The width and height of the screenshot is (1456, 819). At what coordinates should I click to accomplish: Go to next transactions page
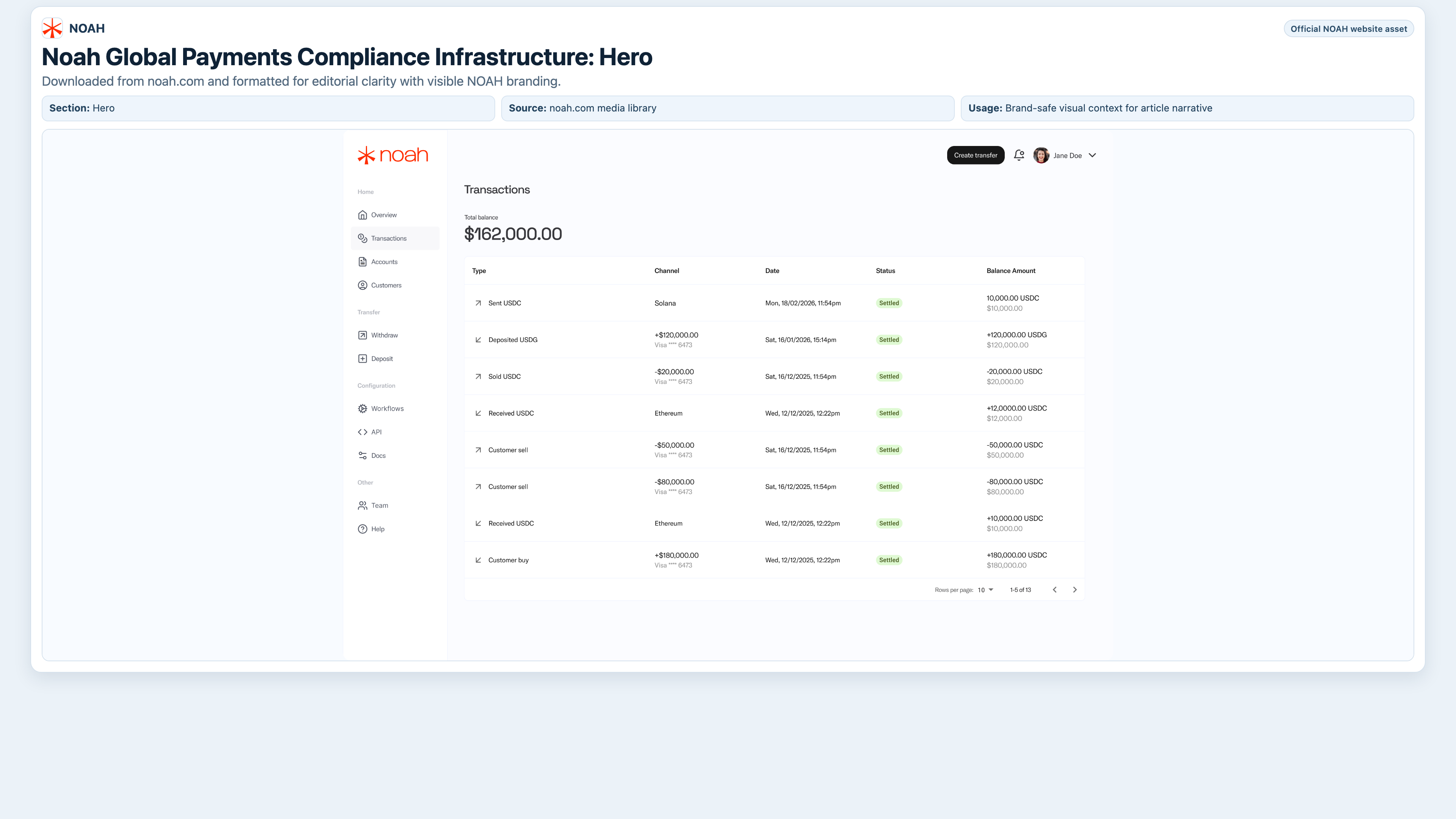click(1075, 590)
